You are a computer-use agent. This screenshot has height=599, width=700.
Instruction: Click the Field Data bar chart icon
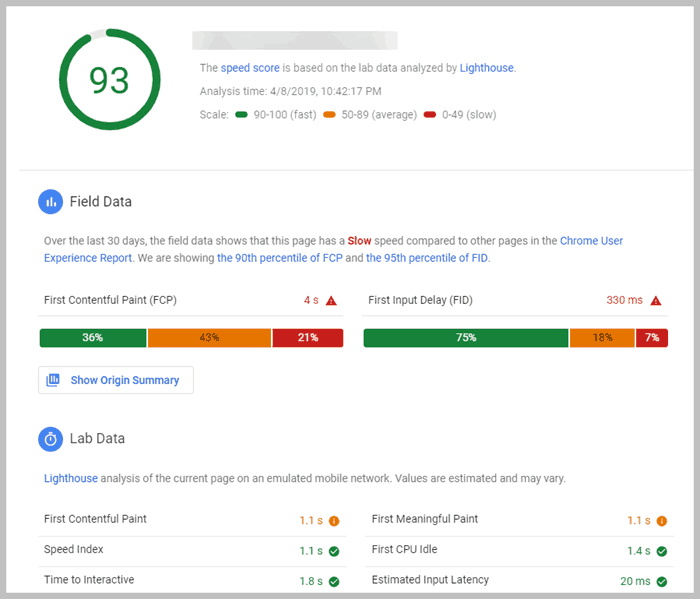click(x=51, y=202)
